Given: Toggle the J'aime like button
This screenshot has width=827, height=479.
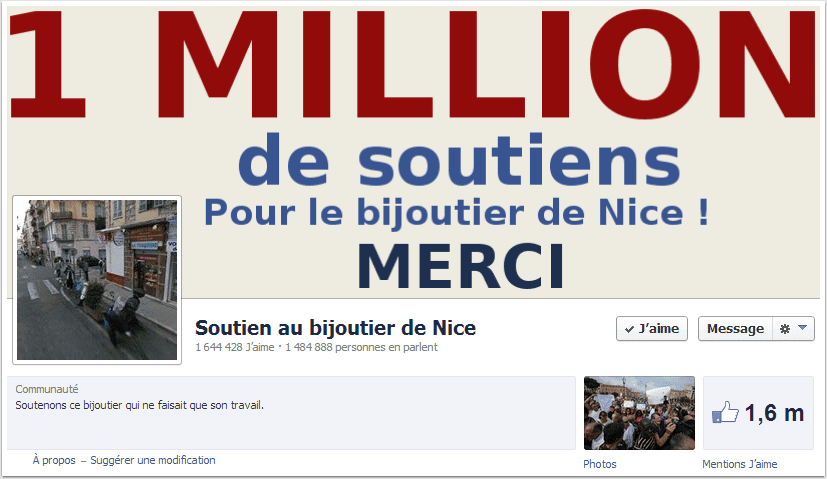Looking at the screenshot, I should pos(651,329).
